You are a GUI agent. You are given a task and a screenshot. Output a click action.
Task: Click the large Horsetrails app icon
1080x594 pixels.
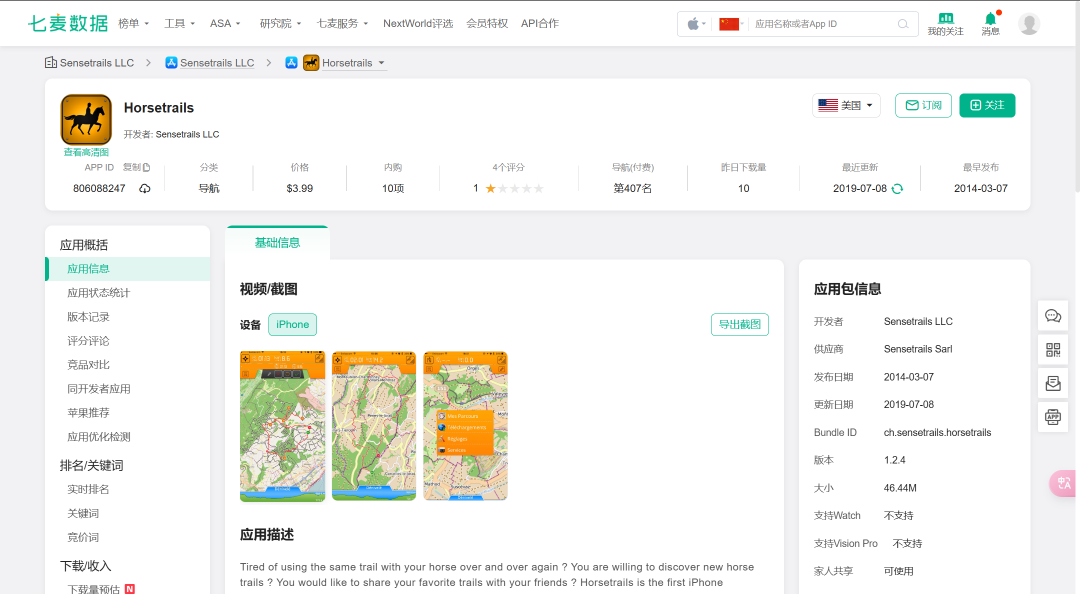(x=86, y=119)
